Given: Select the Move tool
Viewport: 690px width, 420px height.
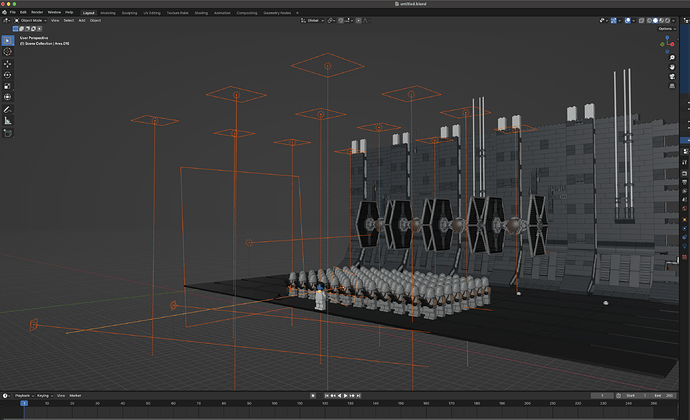Looking at the screenshot, I should point(7,64).
